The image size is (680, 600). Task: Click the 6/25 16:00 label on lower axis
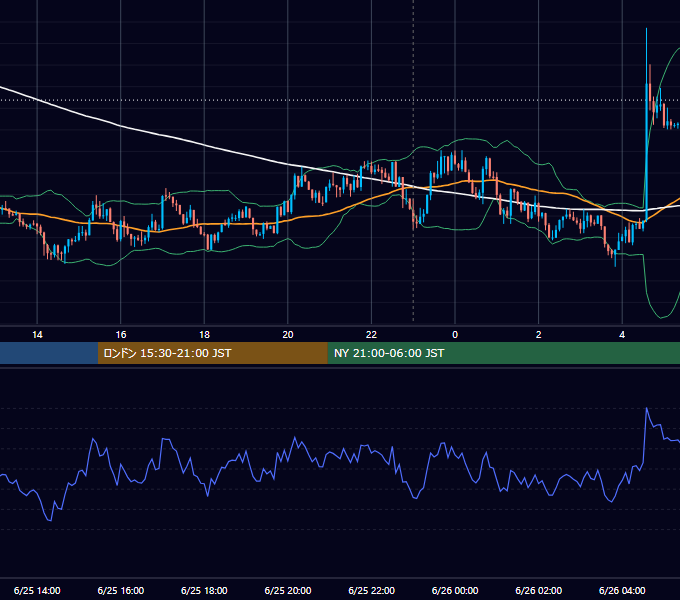121,590
